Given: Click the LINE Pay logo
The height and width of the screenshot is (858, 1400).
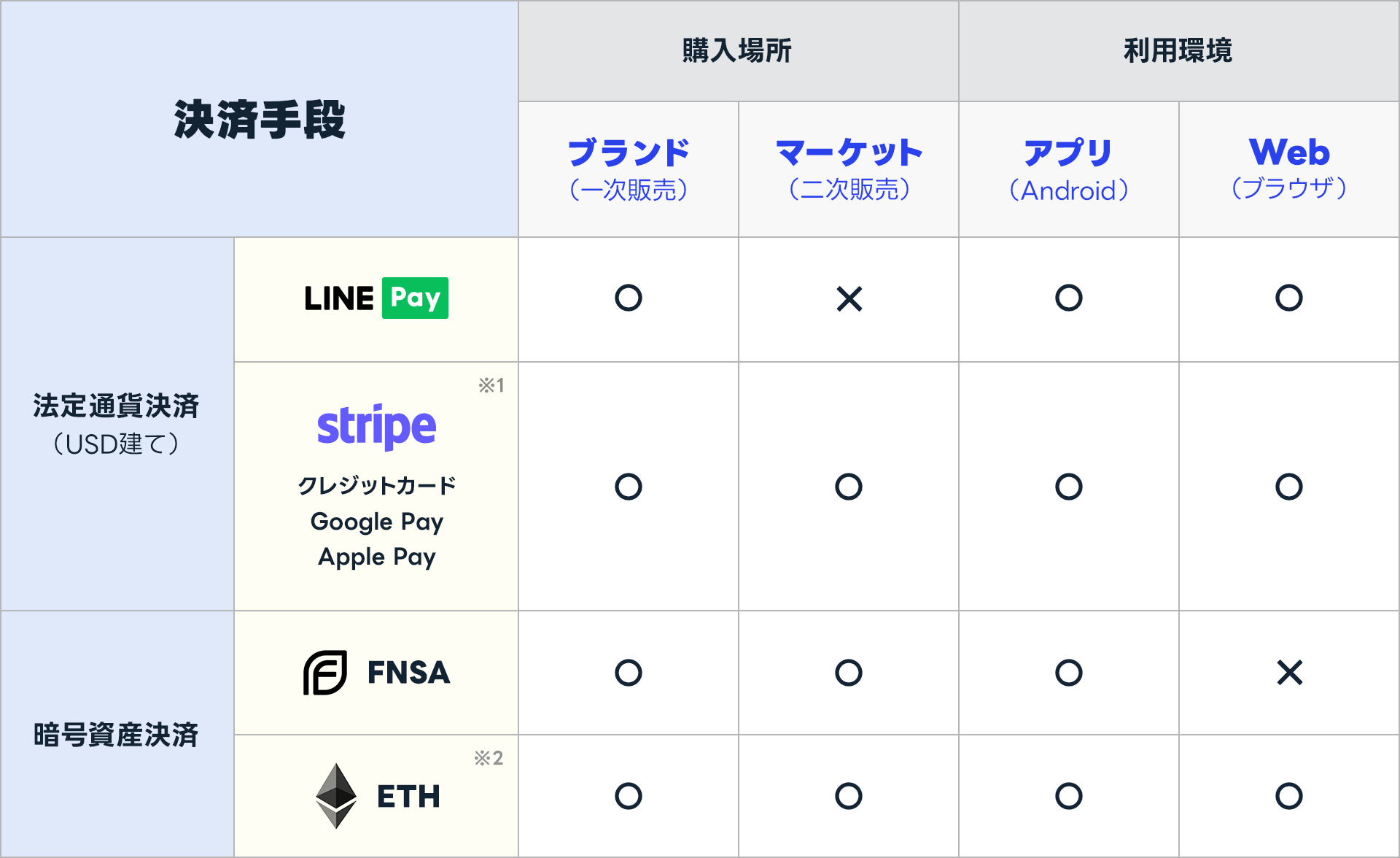Looking at the screenshot, I should 376,298.
